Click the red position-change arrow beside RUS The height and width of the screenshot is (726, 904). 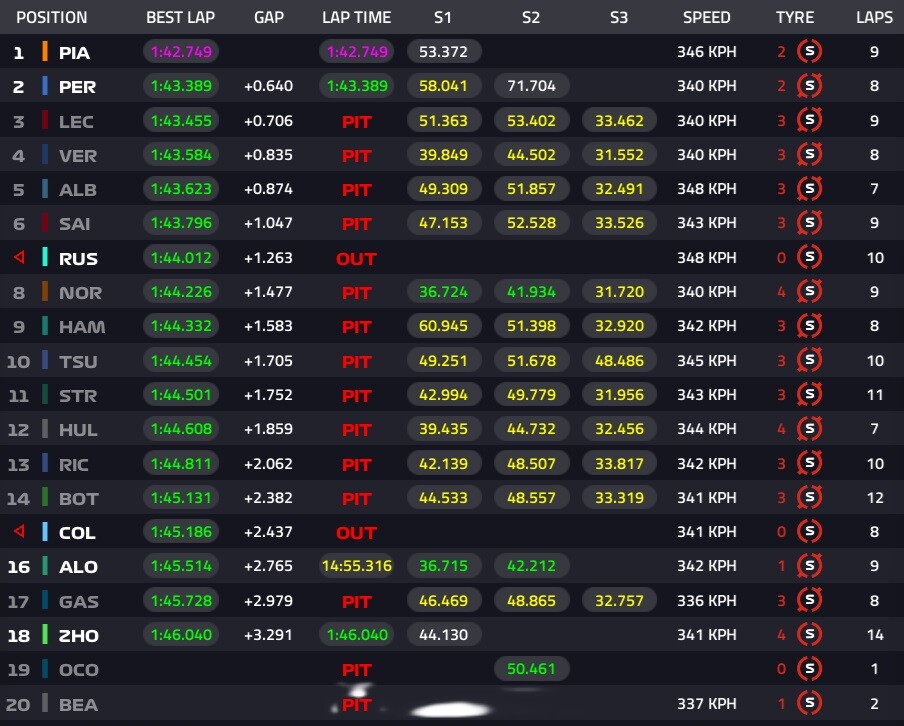pyautogui.click(x=19, y=257)
